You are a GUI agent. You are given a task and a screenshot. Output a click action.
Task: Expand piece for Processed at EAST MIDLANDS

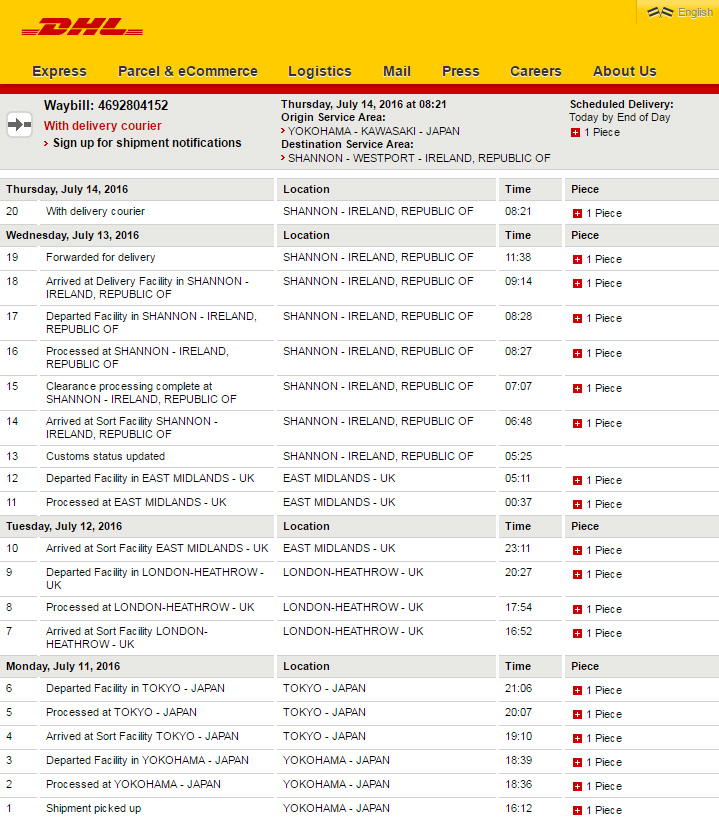577,505
